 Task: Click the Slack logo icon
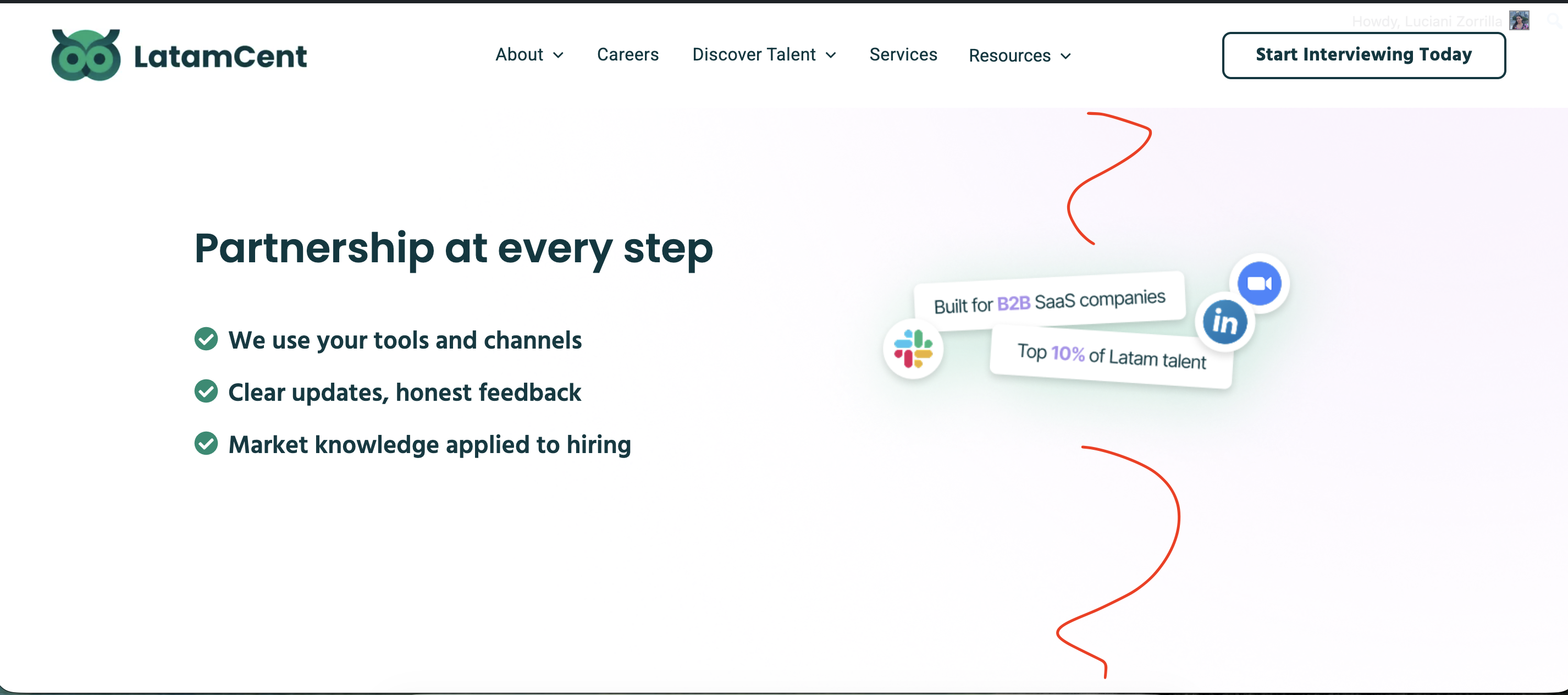click(913, 349)
